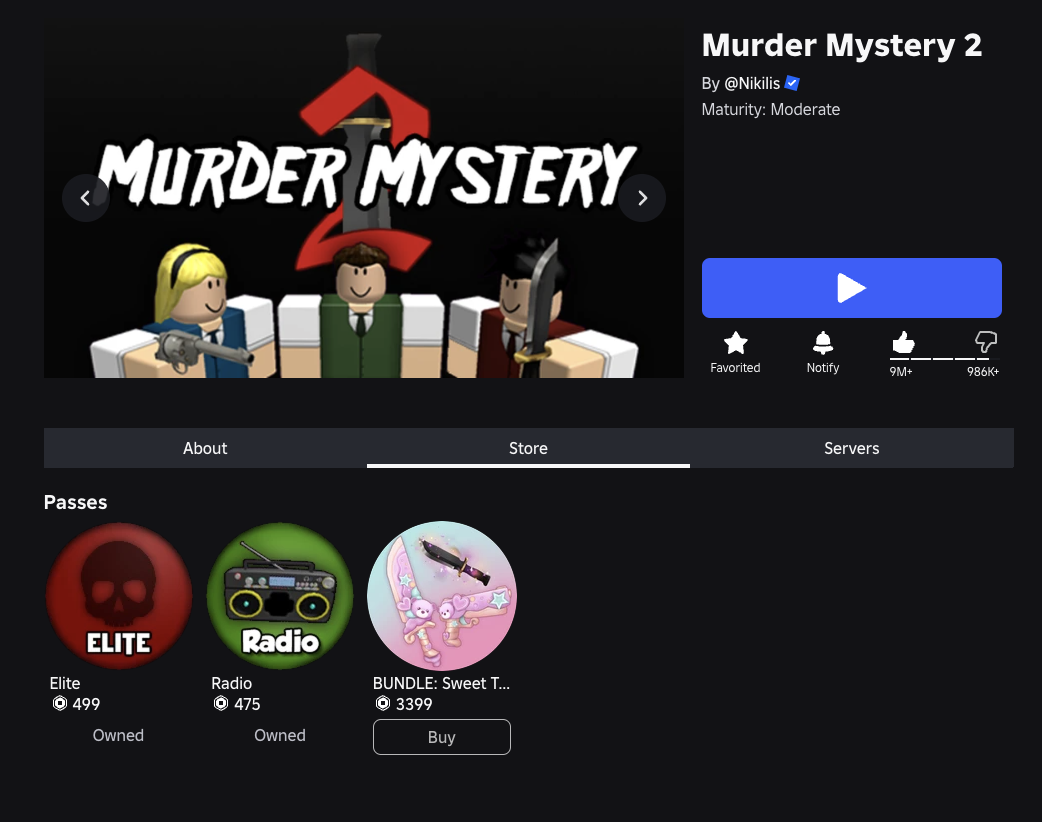Click the Owned label under Radio
This screenshot has height=822, width=1042.
(x=280, y=736)
